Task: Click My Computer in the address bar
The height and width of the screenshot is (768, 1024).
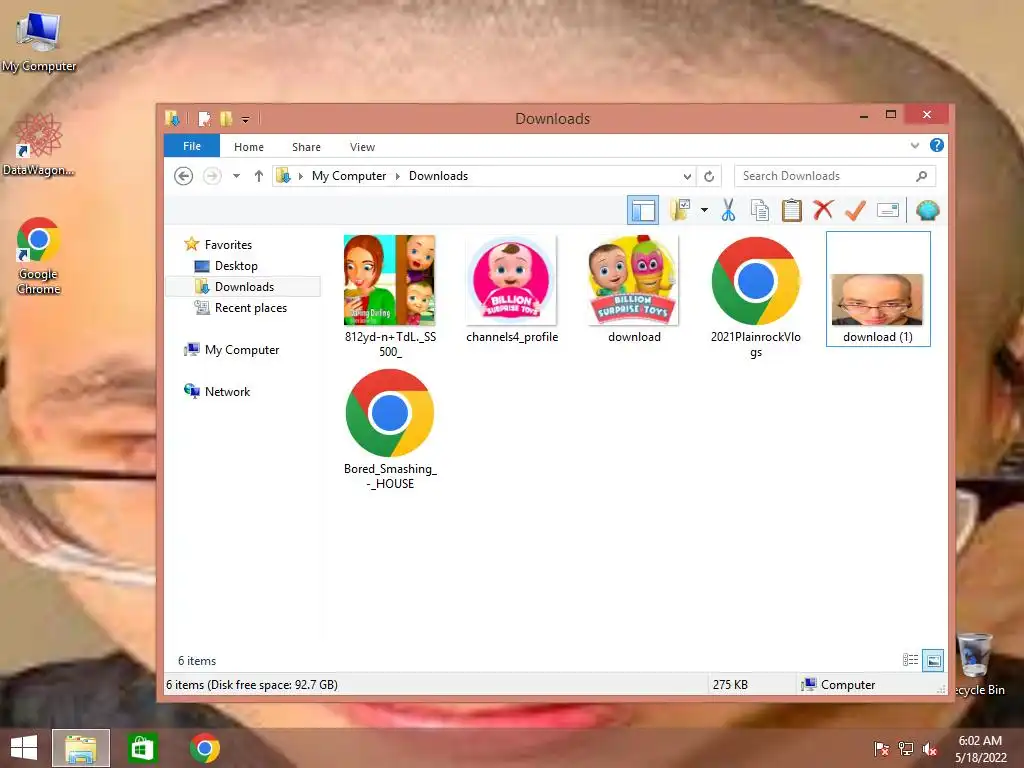Action: tap(349, 176)
